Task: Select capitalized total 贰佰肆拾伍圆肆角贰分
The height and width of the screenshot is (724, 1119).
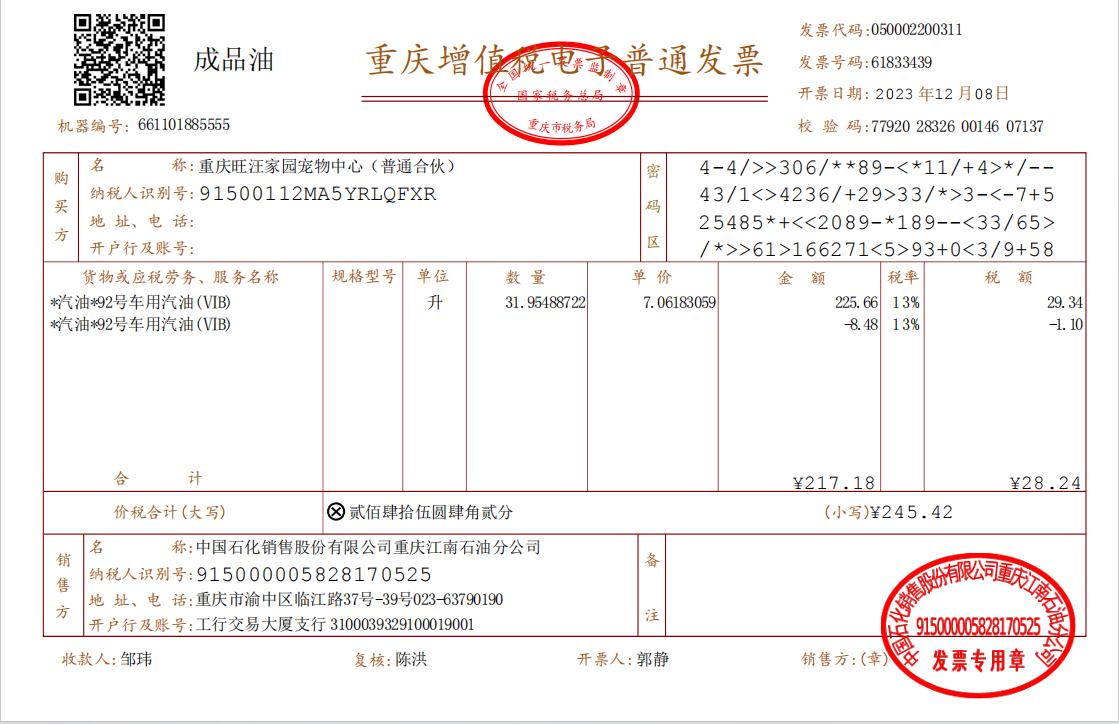Action: [x=431, y=512]
